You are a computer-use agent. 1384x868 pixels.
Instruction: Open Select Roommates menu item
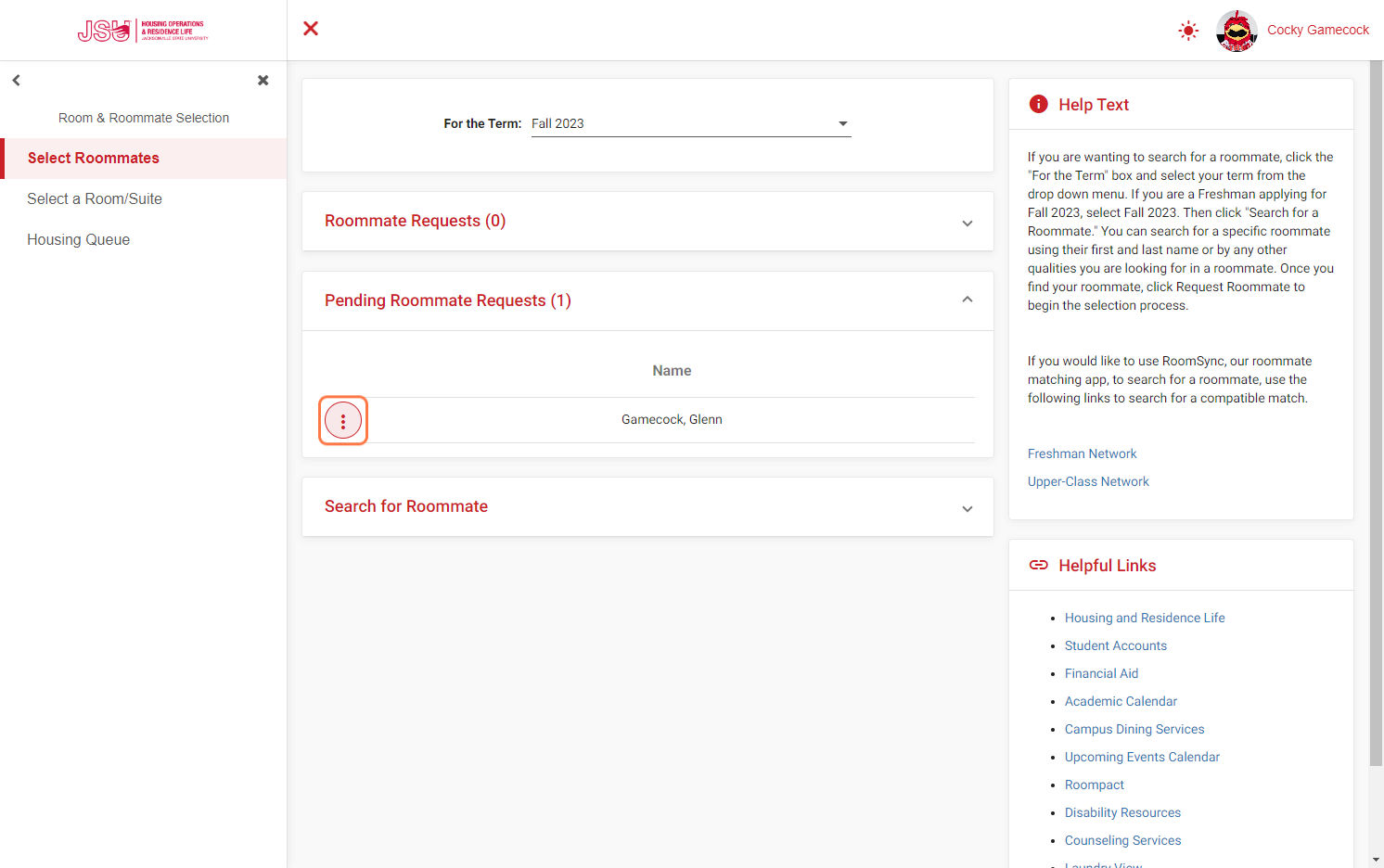tap(144, 159)
